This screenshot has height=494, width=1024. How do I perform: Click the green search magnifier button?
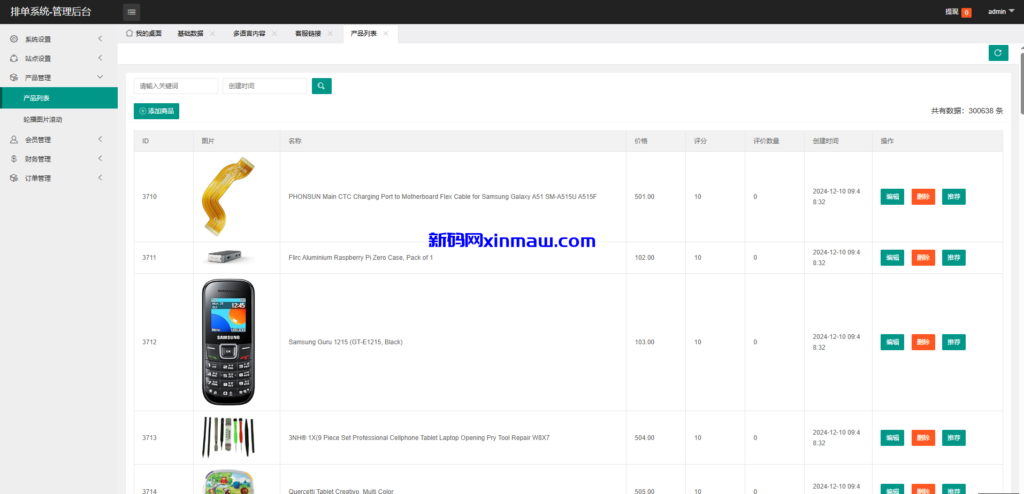(321, 86)
